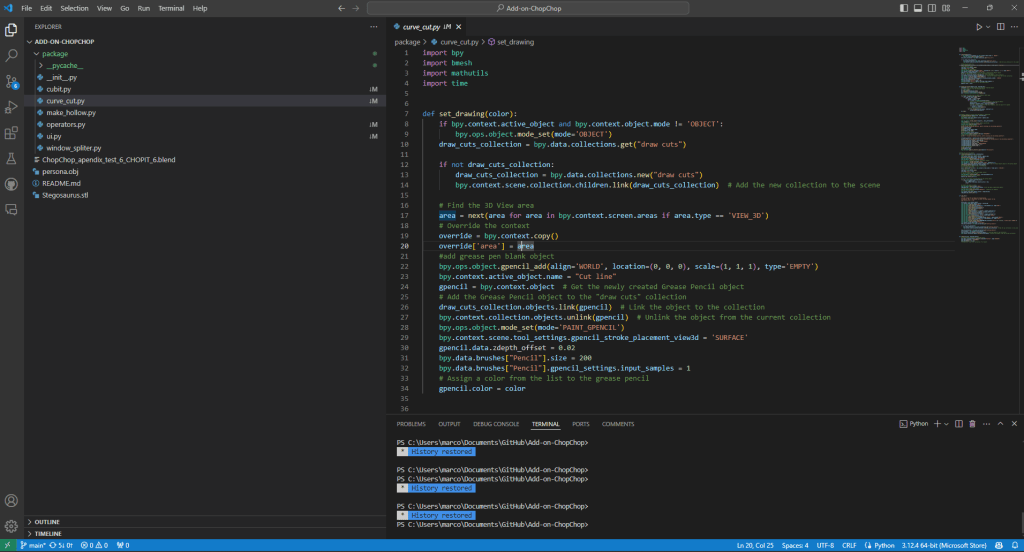Expand the __pycache__ folder
1024x552 pixels.
click(64, 65)
